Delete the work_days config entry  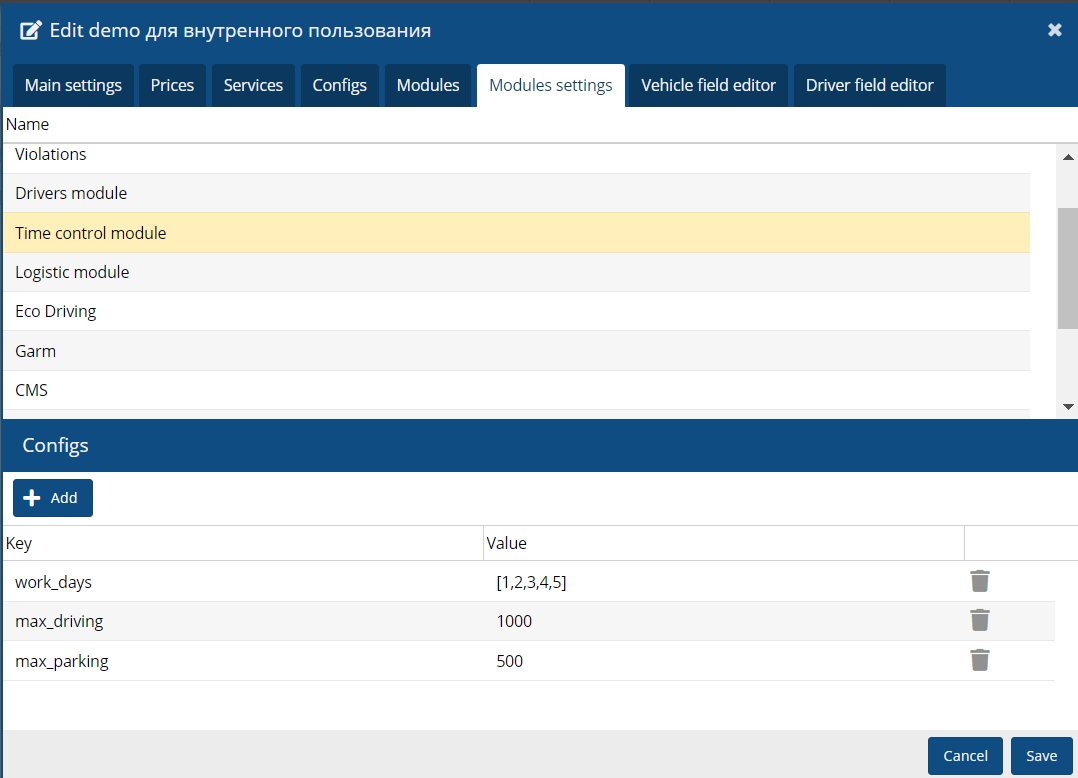[x=979, y=581]
